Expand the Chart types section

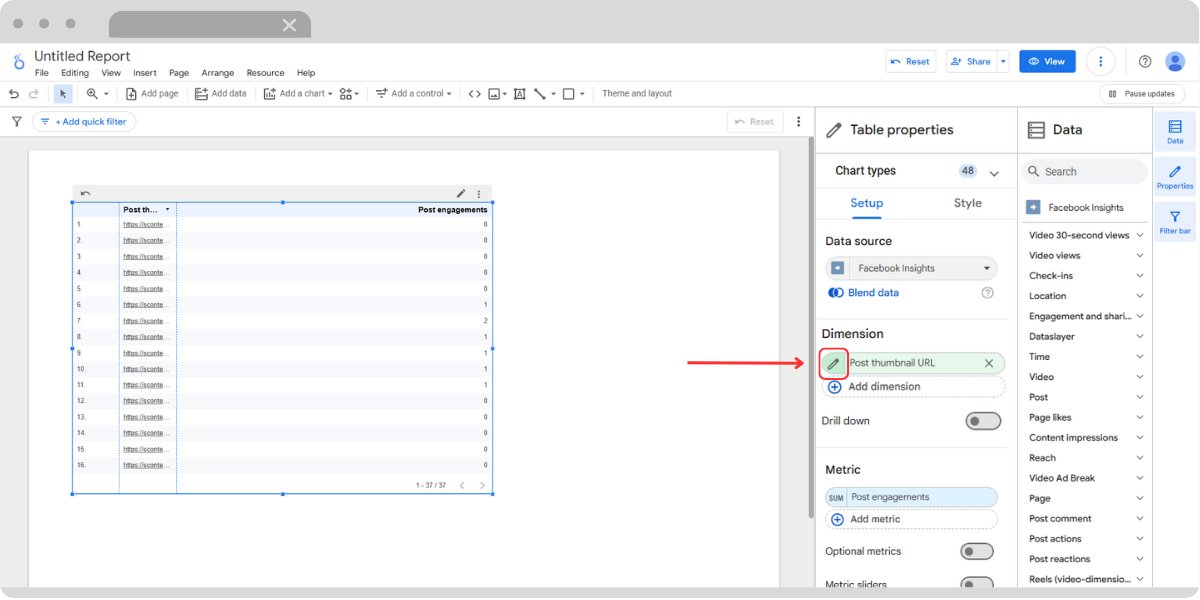coord(993,172)
